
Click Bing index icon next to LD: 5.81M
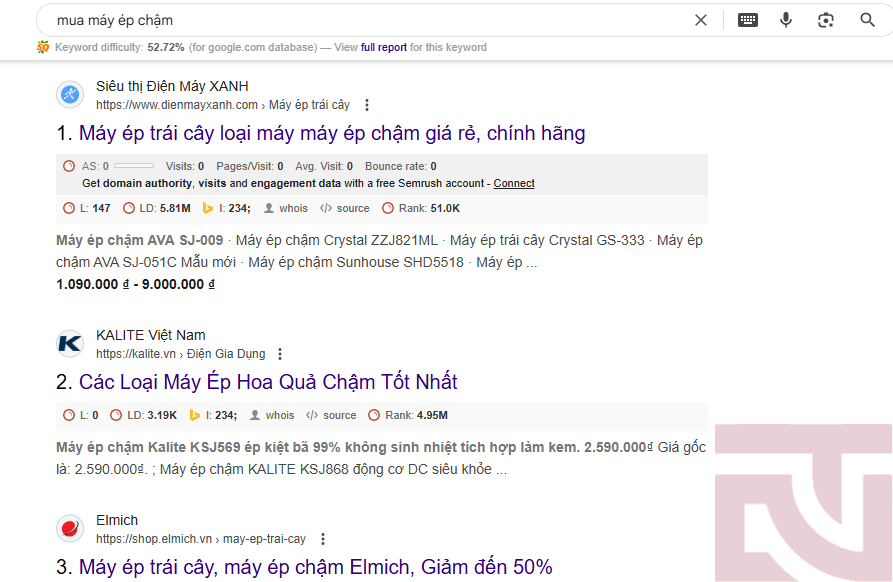[208, 208]
